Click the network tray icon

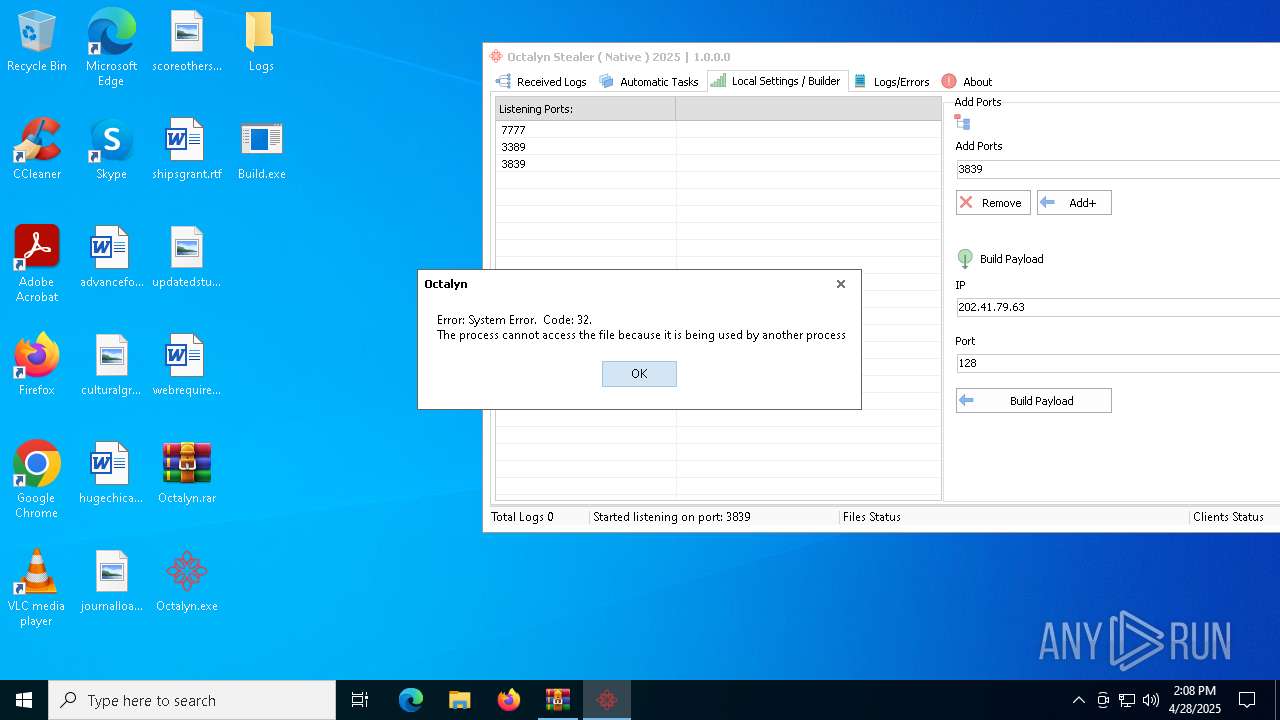tap(1127, 700)
